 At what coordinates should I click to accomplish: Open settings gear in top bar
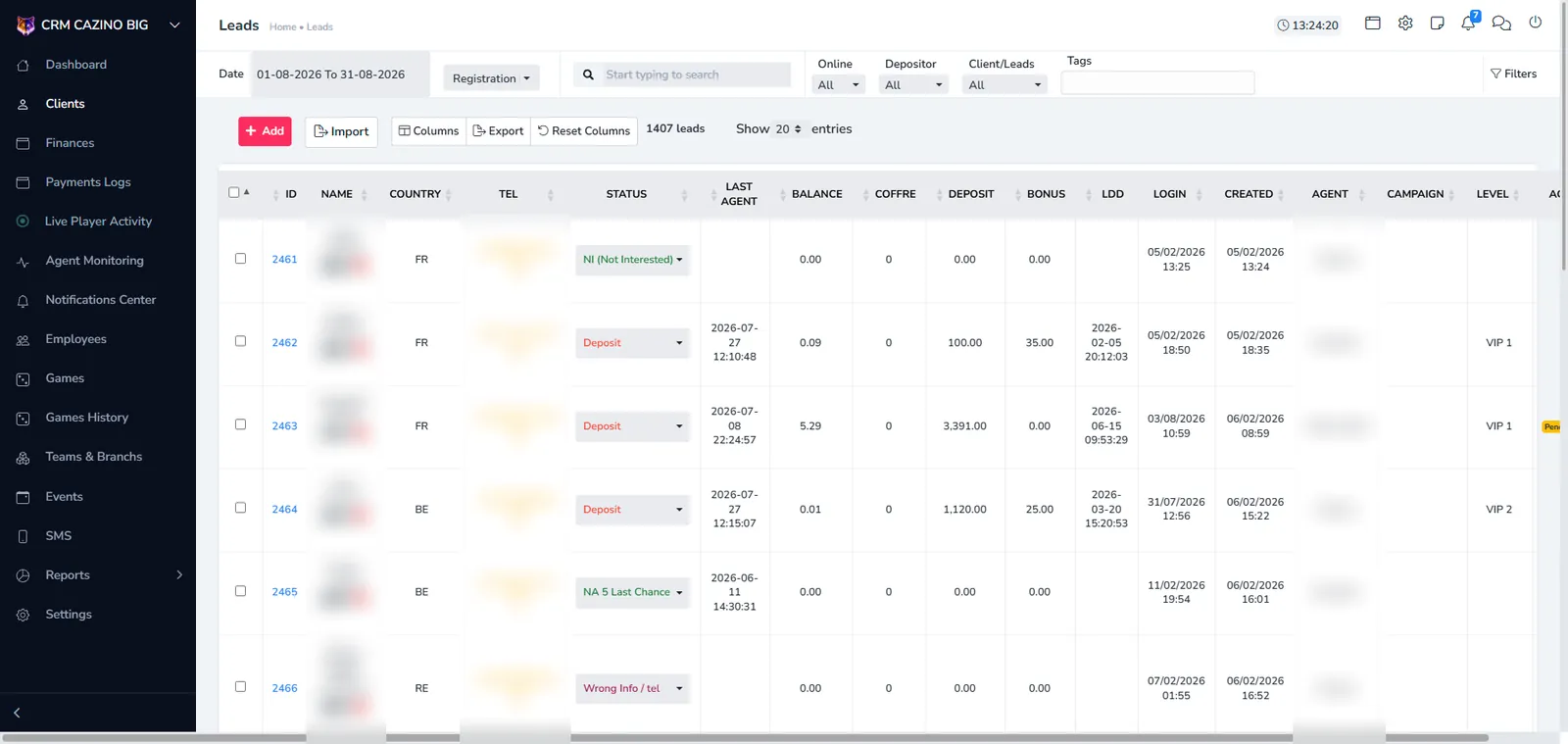click(x=1405, y=23)
